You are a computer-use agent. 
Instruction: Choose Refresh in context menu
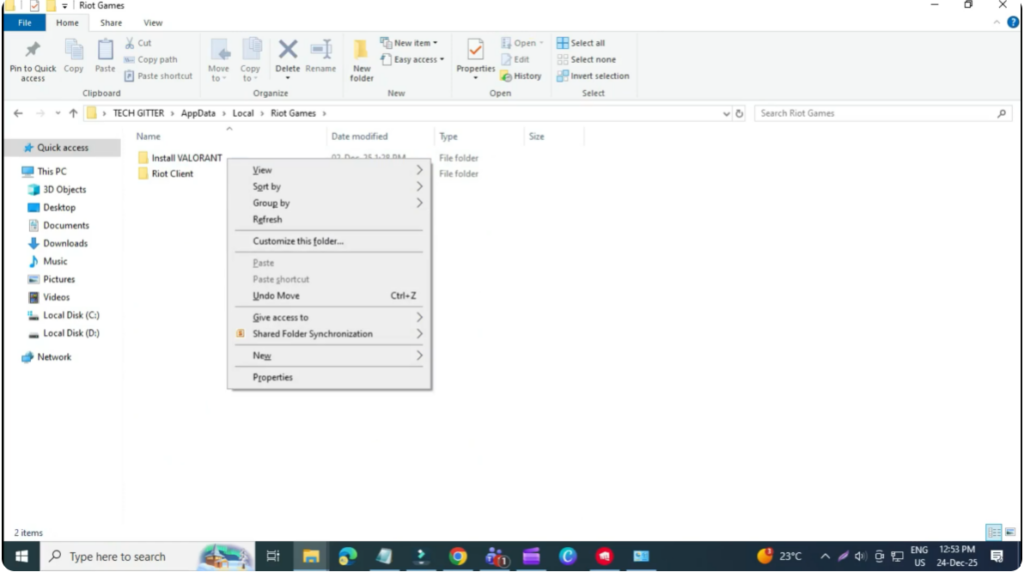(x=329, y=219)
